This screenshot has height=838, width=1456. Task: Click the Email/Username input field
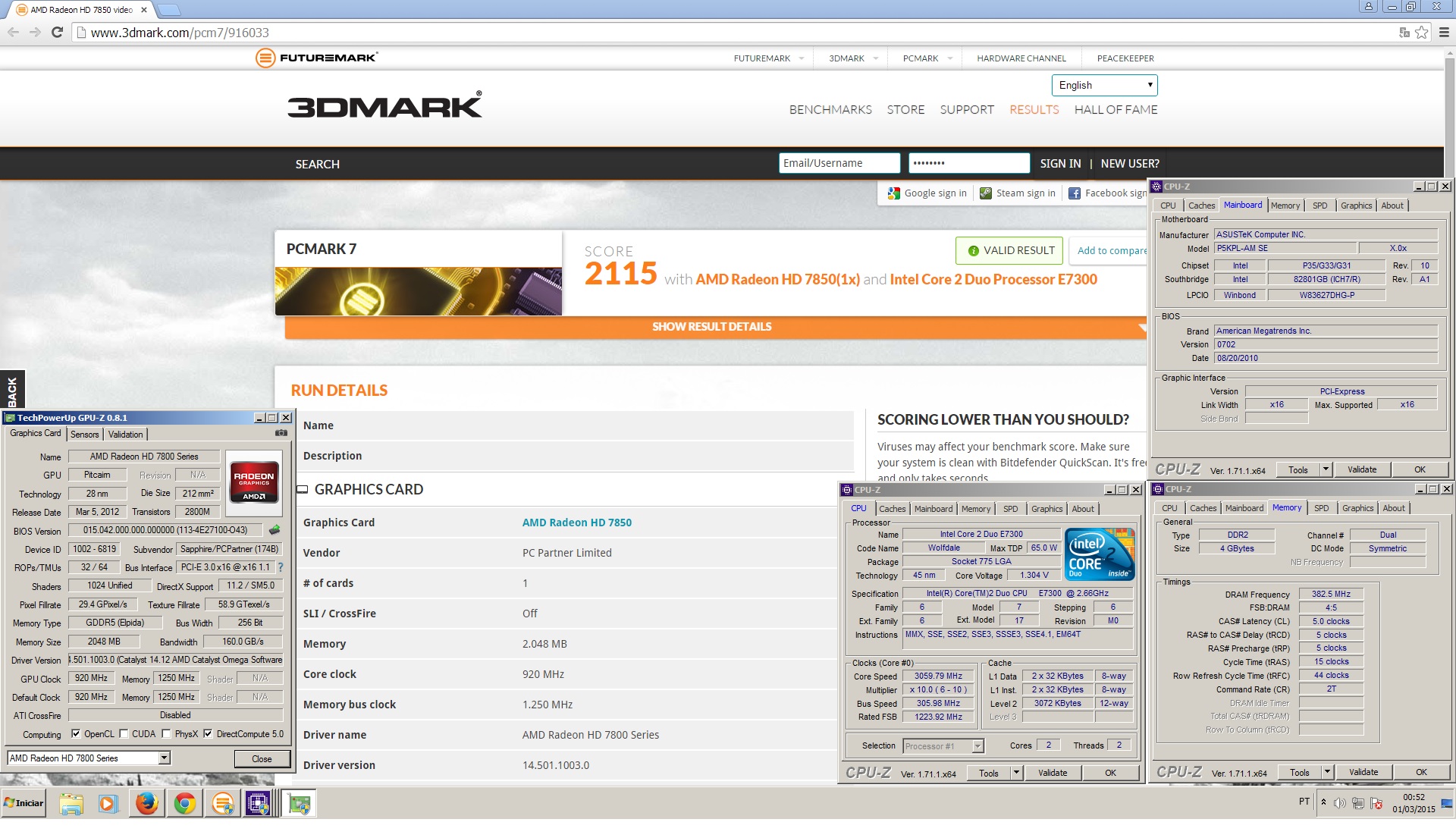(839, 163)
